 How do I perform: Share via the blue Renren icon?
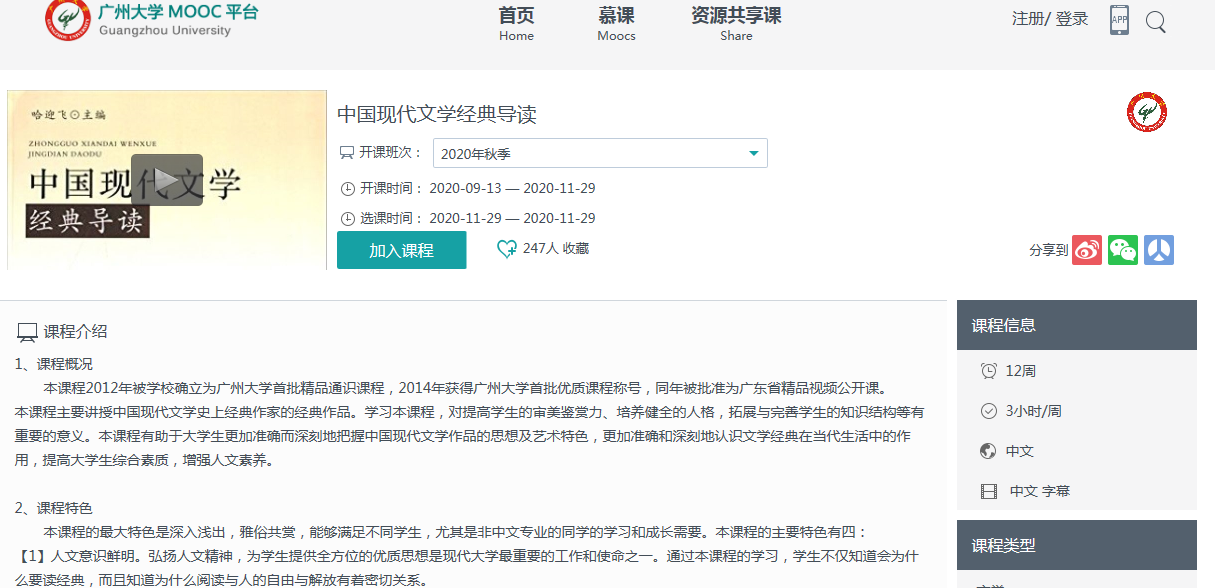tap(1159, 250)
